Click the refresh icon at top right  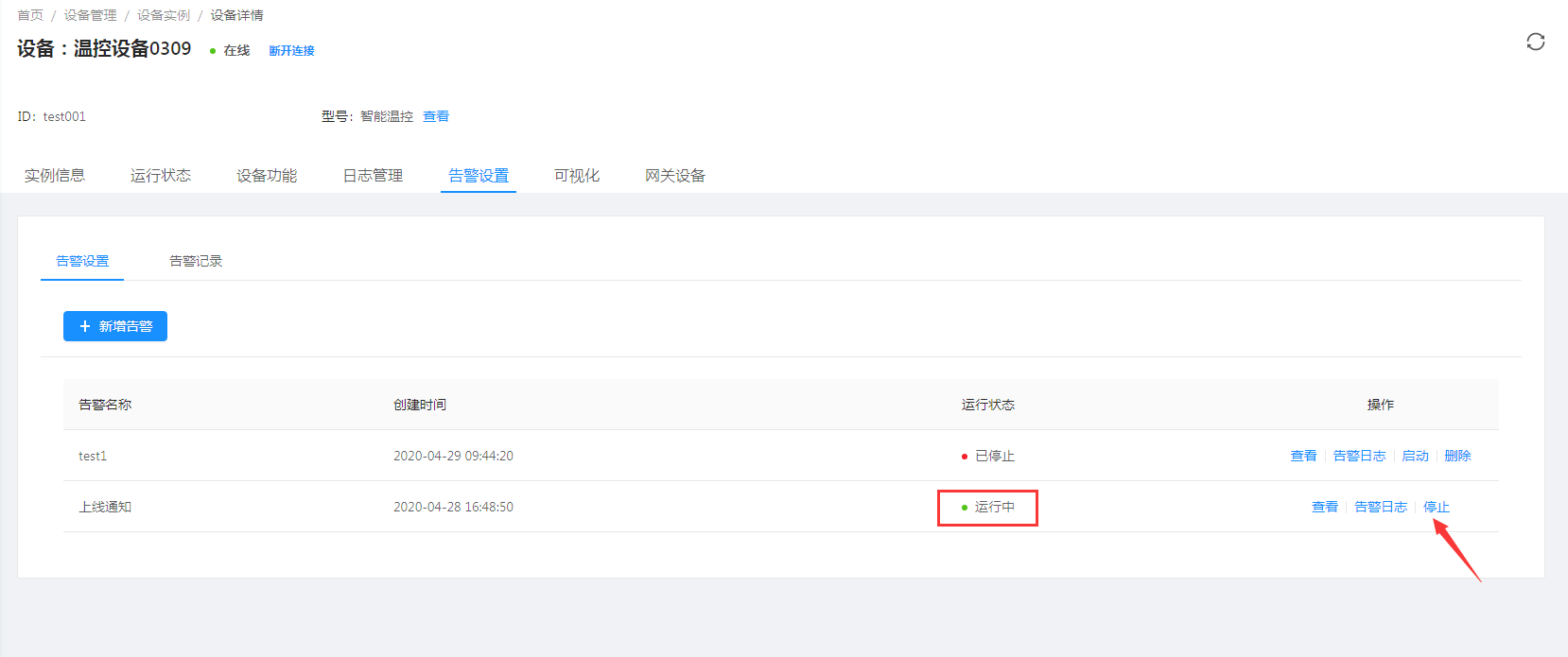[x=1535, y=42]
